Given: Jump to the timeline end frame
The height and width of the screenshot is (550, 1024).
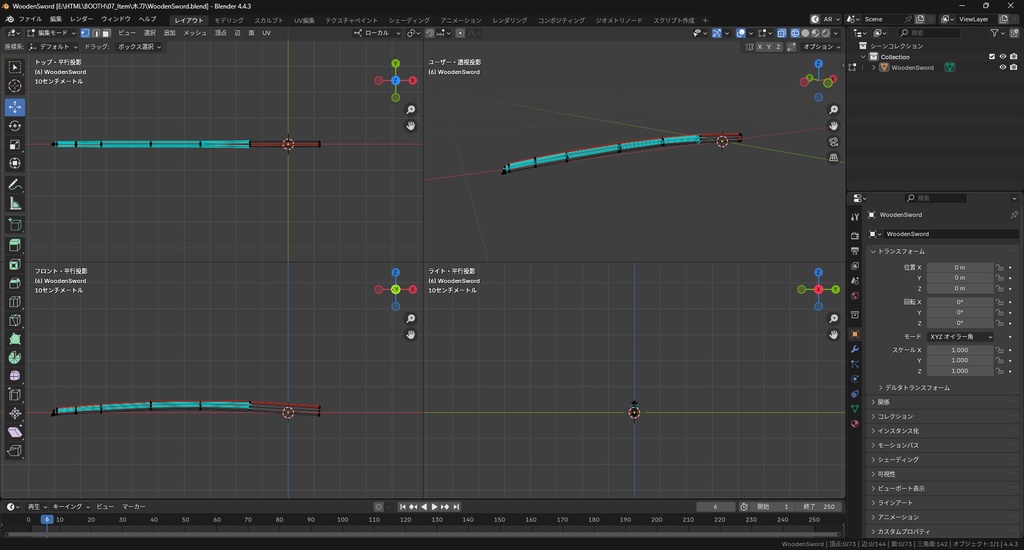Looking at the screenshot, I should pyautogui.click(x=456, y=507).
